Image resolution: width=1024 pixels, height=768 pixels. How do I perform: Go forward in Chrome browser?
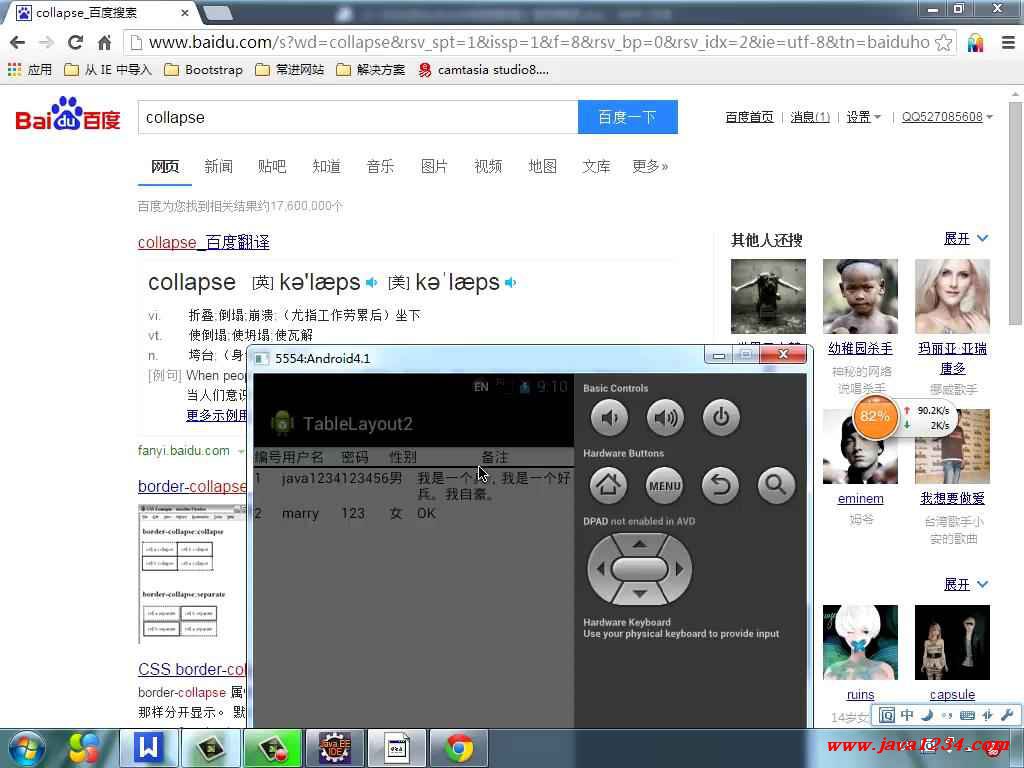46,42
